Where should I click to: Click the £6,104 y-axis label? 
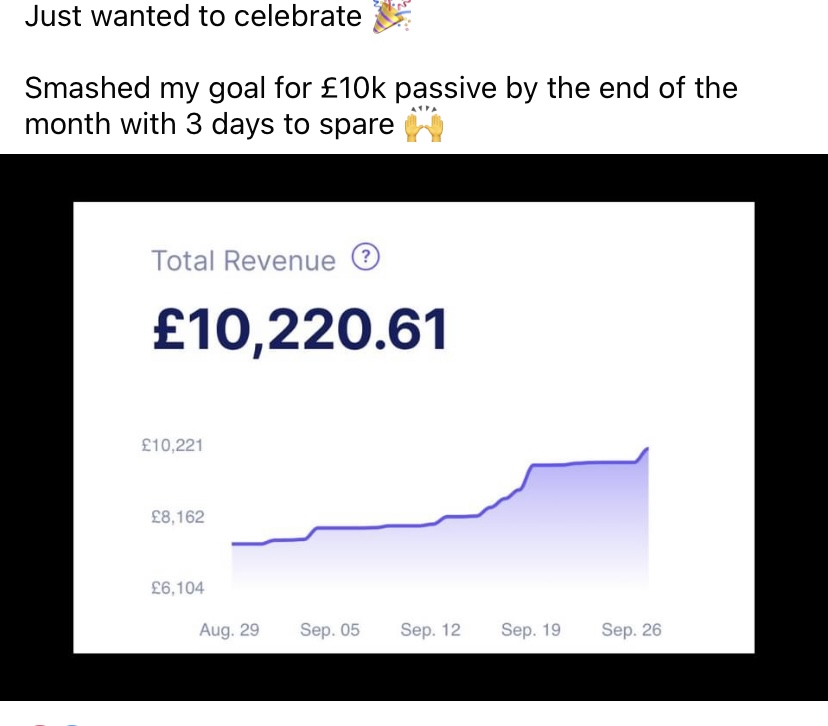click(x=177, y=588)
